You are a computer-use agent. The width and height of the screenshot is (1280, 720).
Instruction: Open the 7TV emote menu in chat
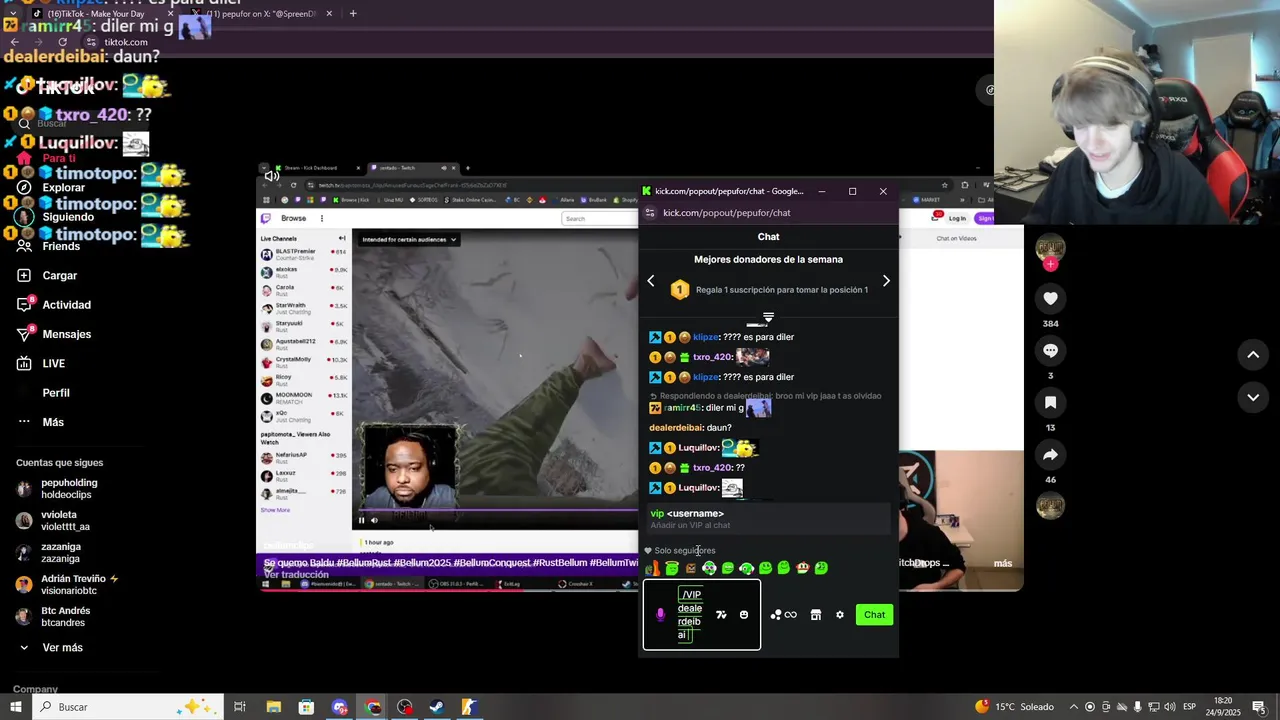pos(721,615)
